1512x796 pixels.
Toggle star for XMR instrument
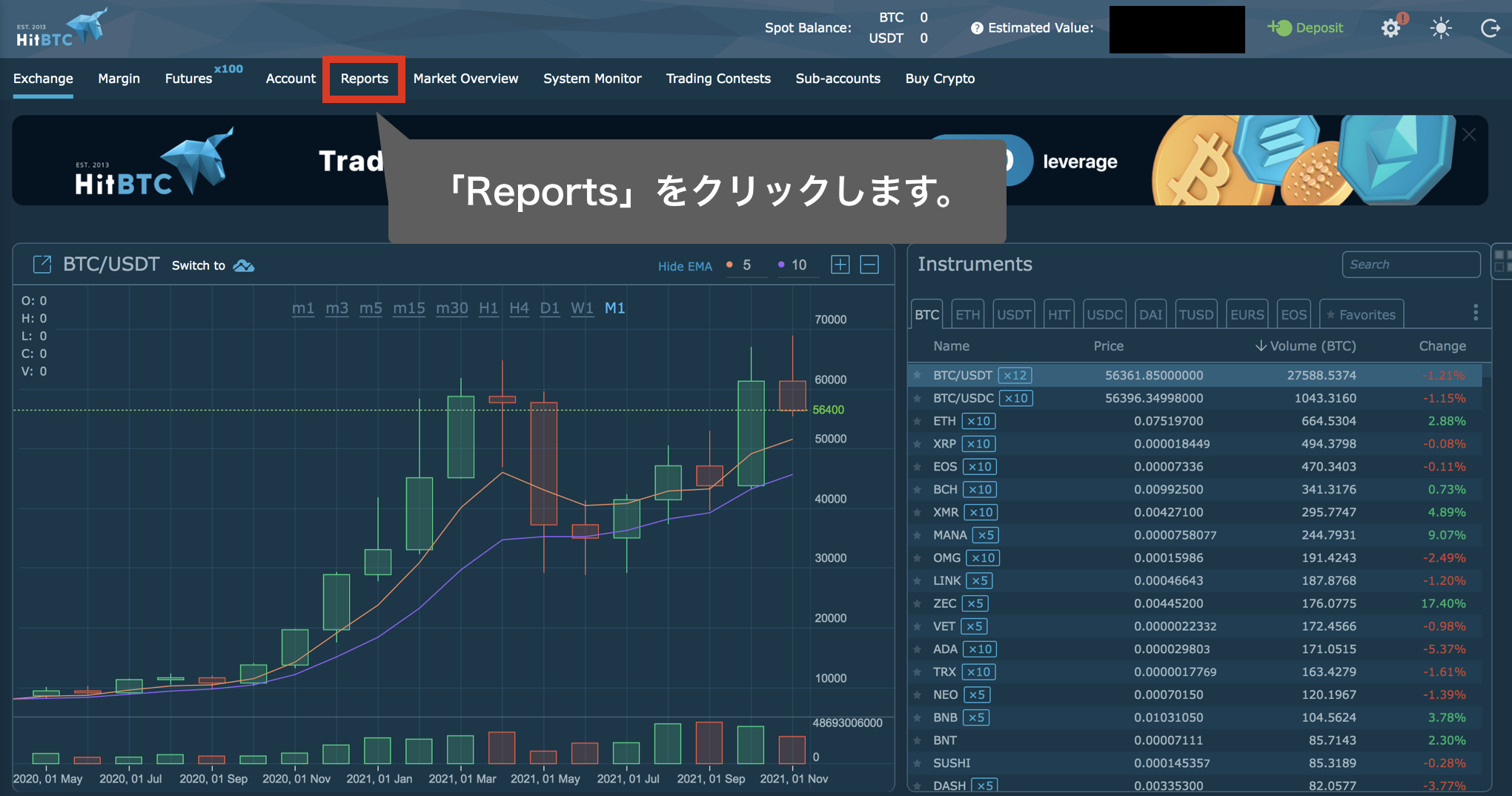click(x=918, y=512)
